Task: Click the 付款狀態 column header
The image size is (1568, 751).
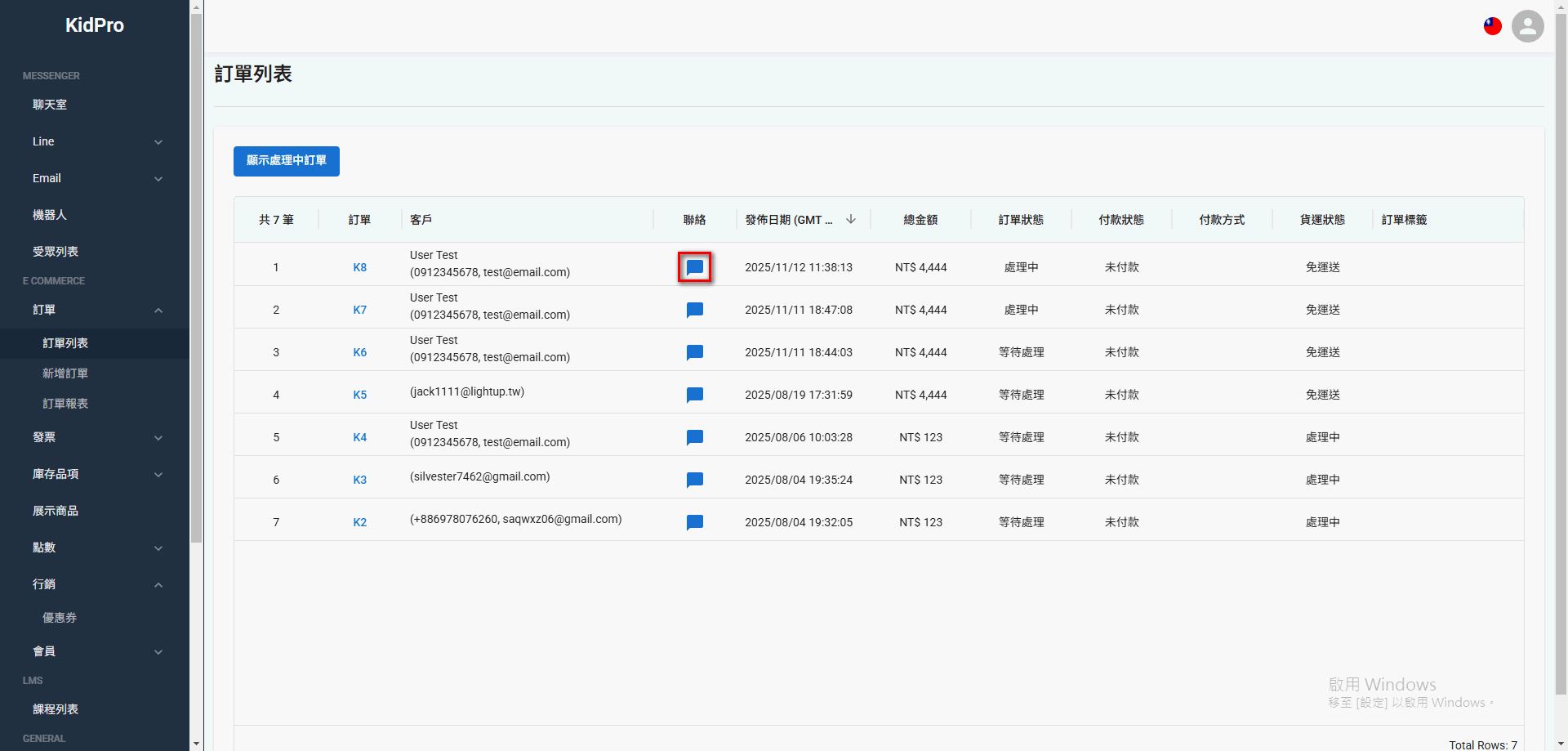Action: [x=1121, y=220]
